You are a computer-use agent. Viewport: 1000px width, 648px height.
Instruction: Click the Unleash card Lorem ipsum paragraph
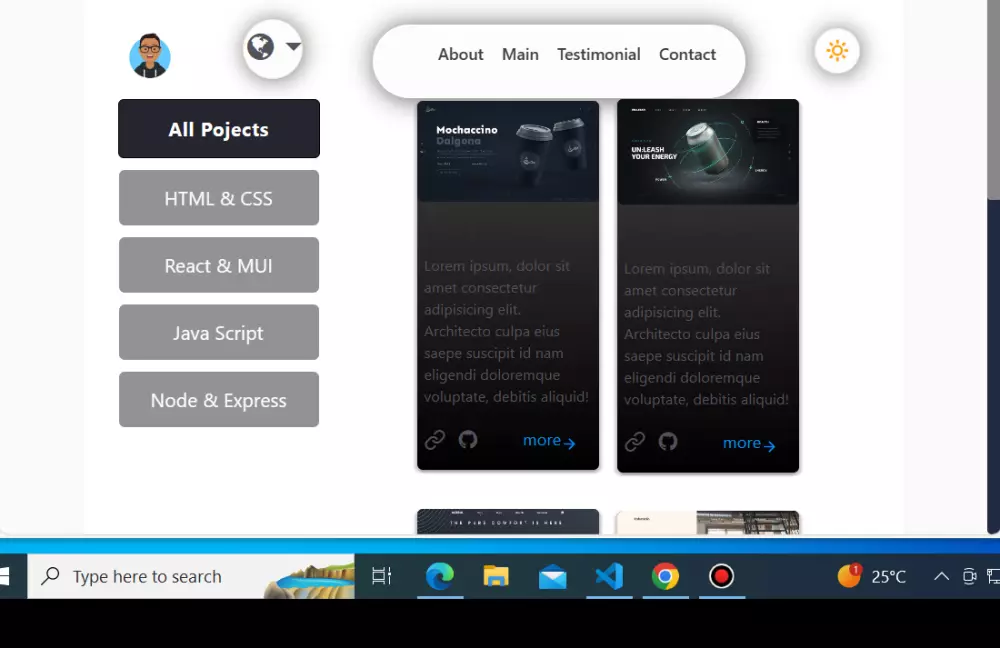click(x=707, y=334)
